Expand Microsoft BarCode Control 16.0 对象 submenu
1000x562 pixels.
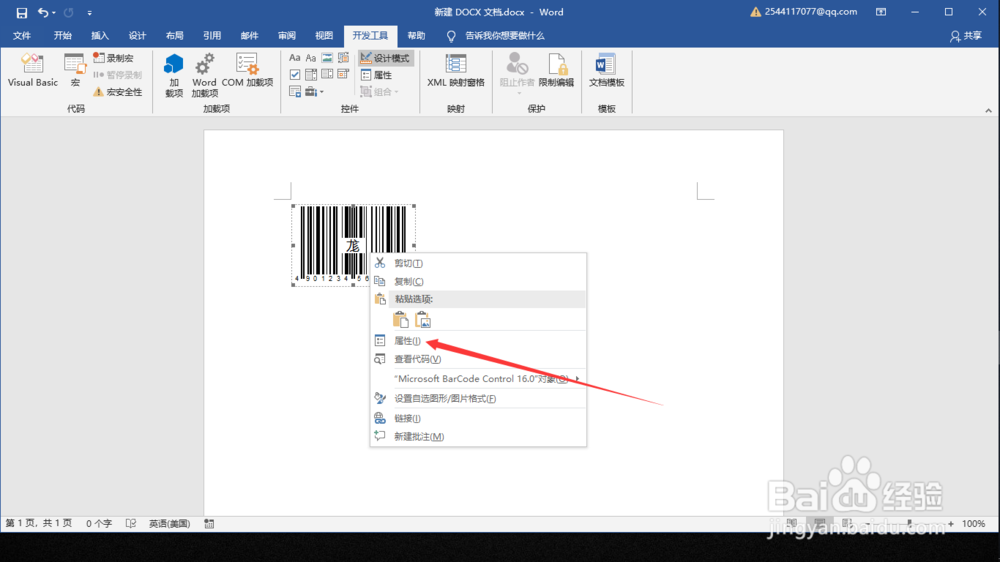click(478, 379)
